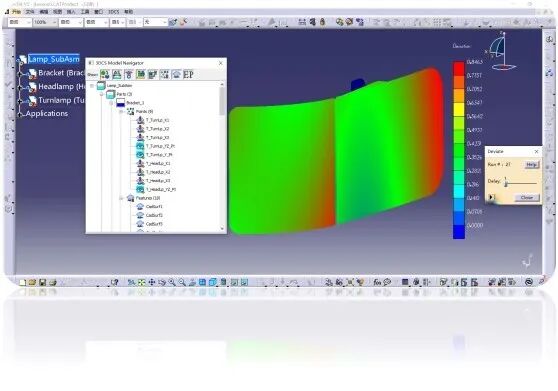This screenshot has width=558, height=391.
Task: Click the third Show filter icon in Model Navigator
Action: click(x=129, y=74)
